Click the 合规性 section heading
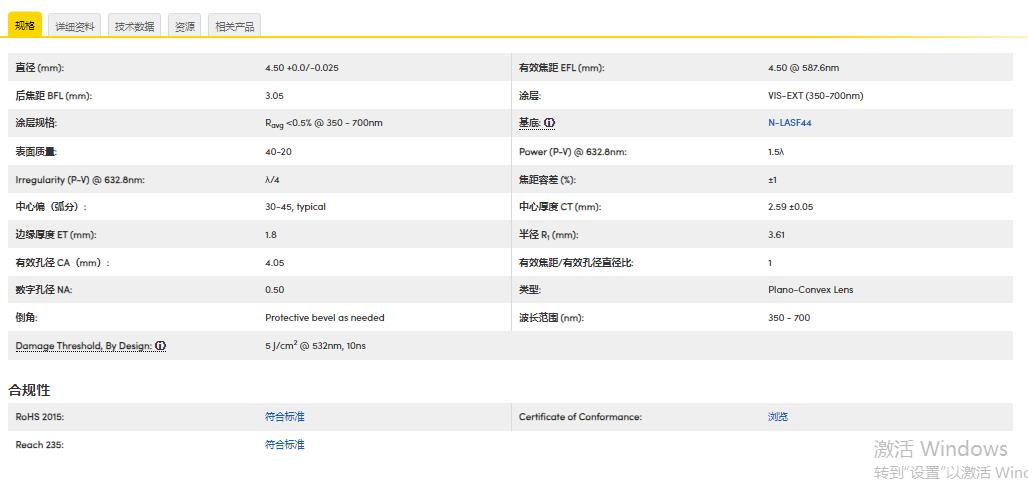 [29, 390]
